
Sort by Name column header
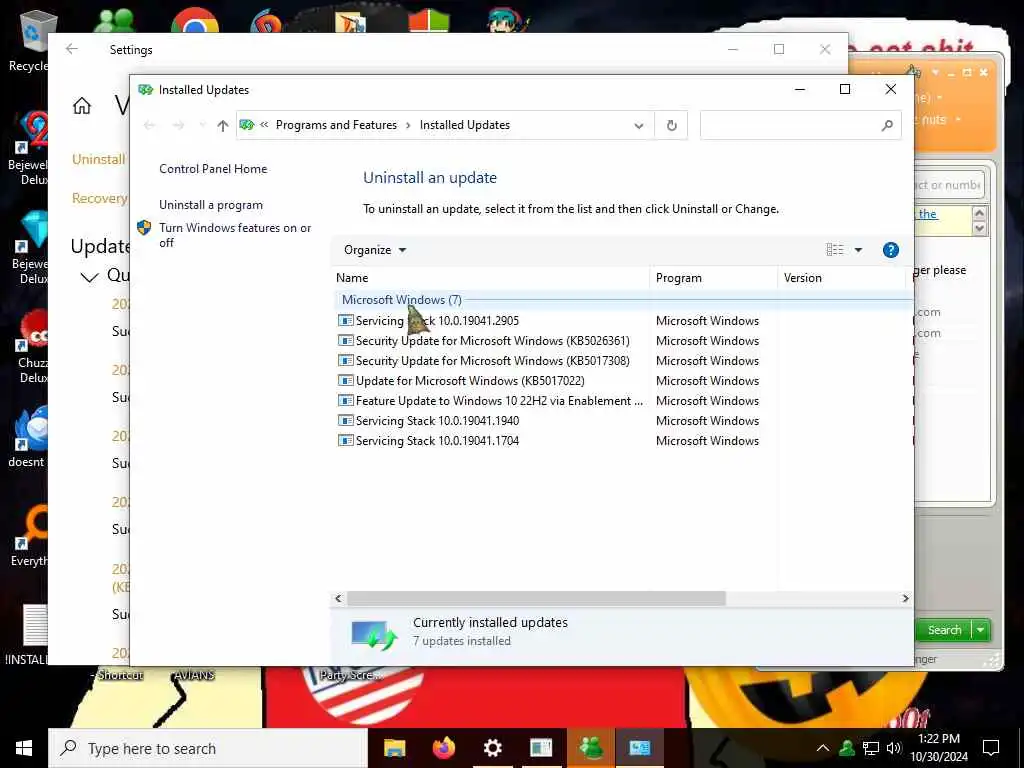point(492,278)
